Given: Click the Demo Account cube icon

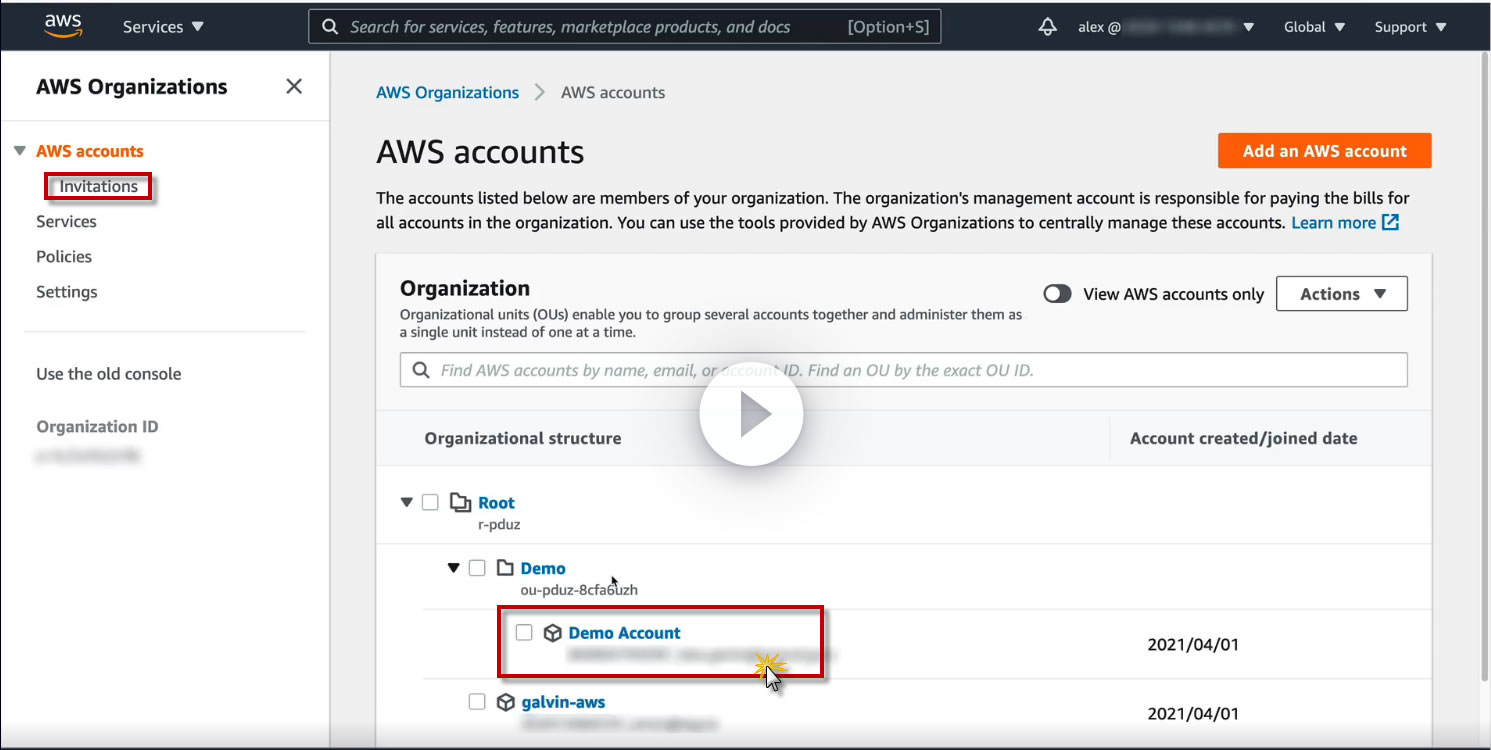Looking at the screenshot, I should [x=552, y=633].
